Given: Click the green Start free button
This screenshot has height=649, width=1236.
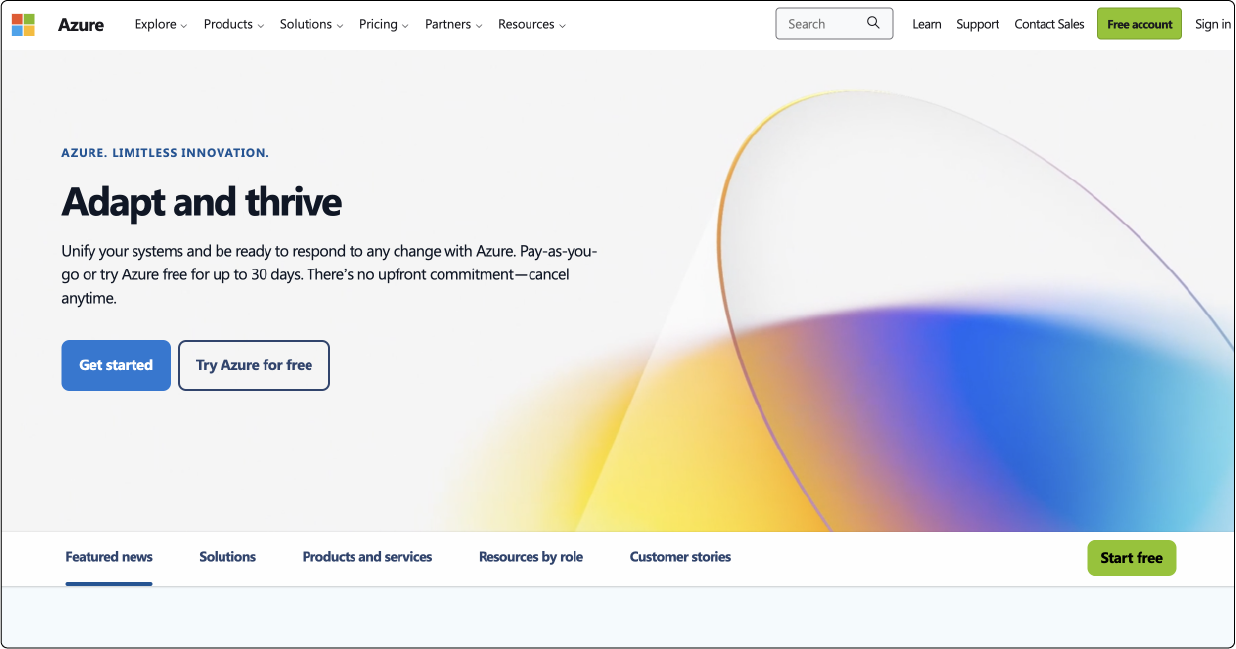Looking at the screenshot, I should pos(1132,558).
